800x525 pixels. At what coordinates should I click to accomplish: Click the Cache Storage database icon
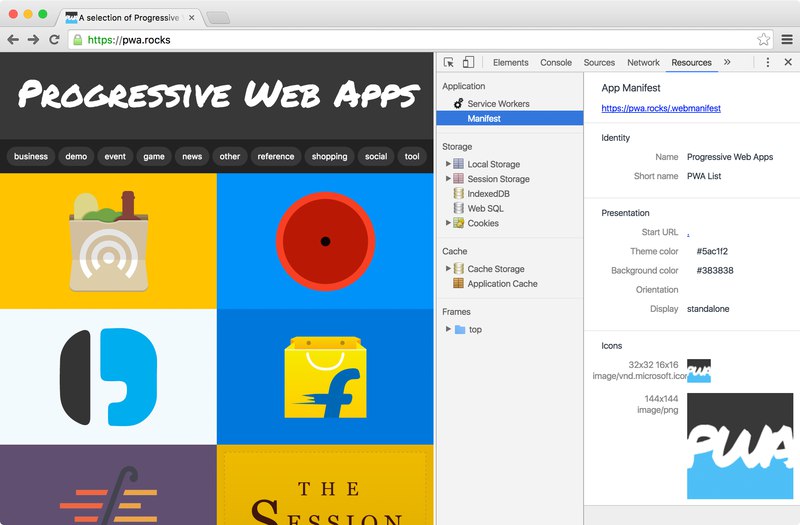click(x=459, y=268)
